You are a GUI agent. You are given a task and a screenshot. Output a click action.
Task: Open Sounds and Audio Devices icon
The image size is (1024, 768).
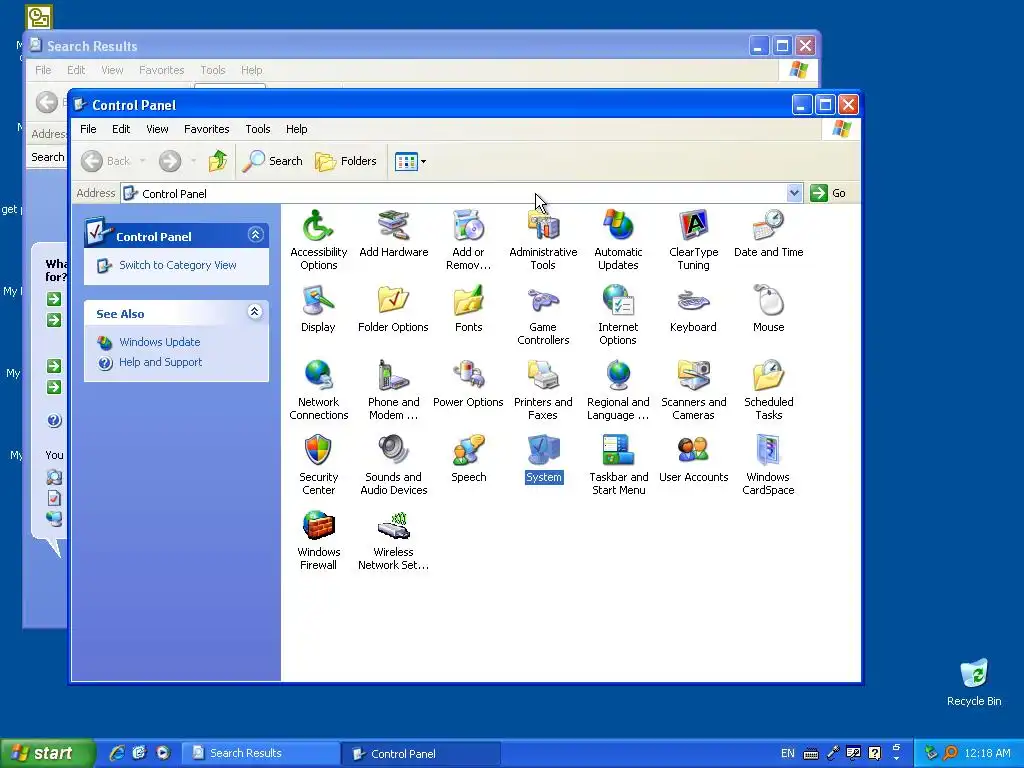click(x=393, y=451)
